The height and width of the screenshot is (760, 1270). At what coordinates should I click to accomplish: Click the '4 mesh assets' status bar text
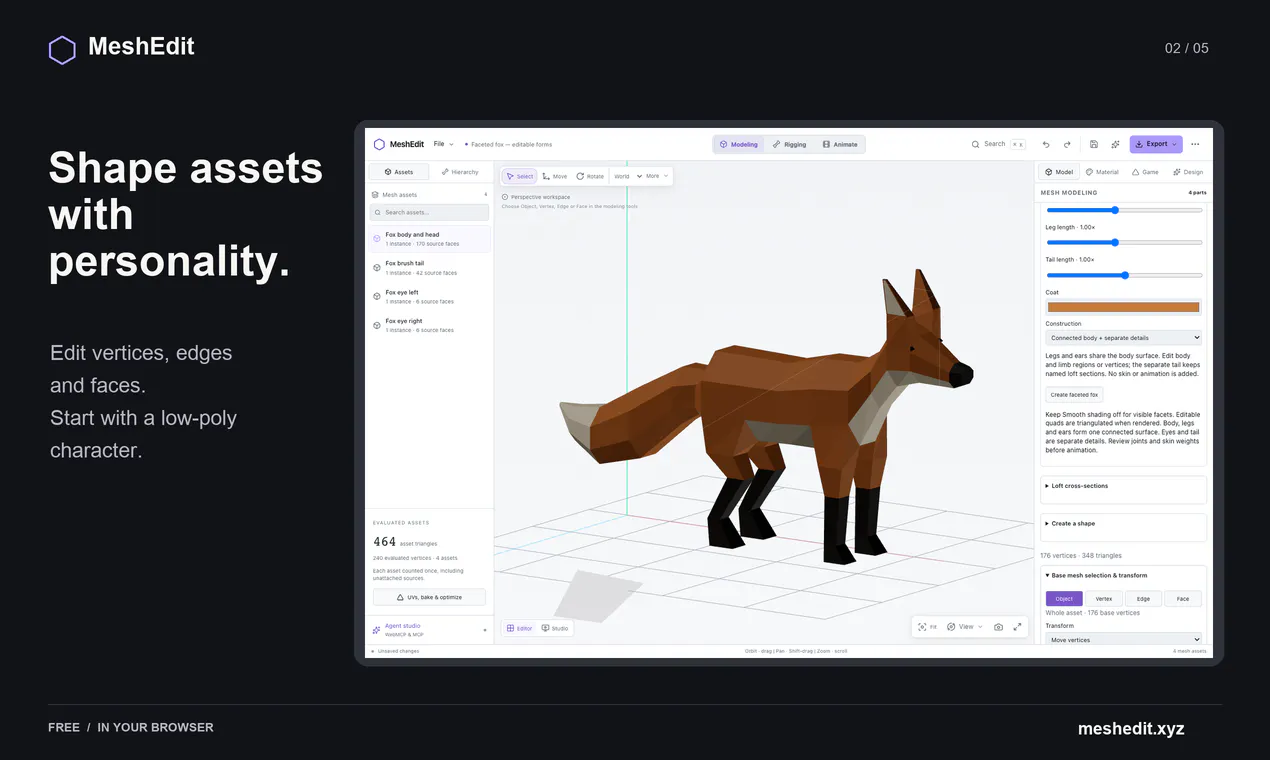[x=1190, y=651]
